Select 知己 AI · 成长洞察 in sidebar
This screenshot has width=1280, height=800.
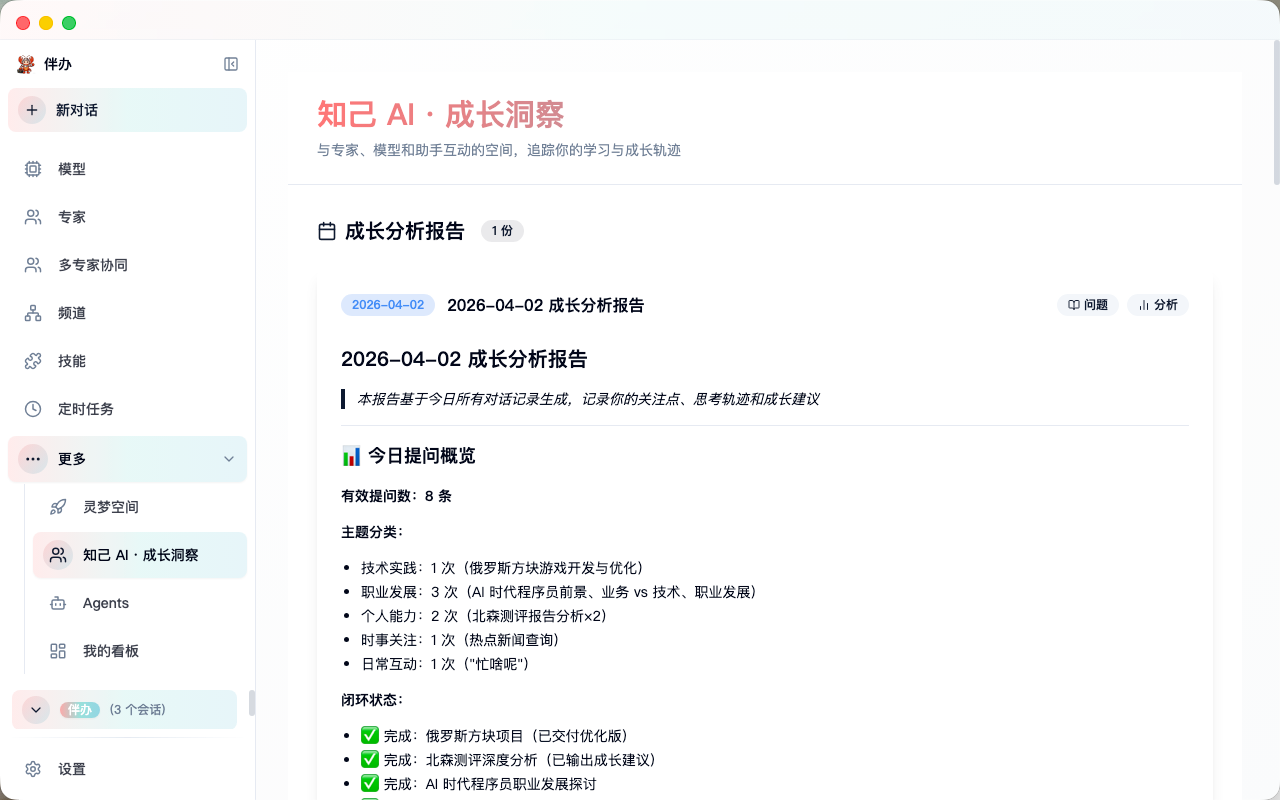coord(139,555)
